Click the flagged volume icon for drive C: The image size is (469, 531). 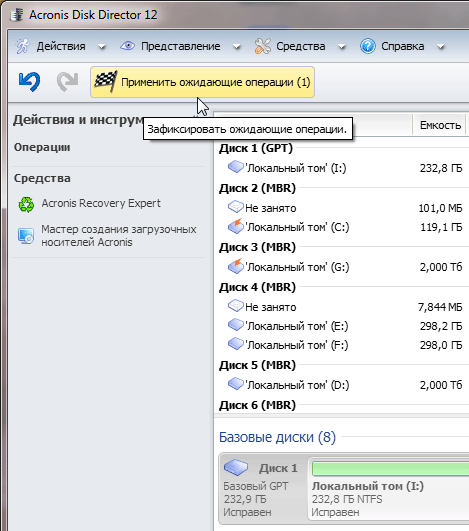click(x=236, y=226)
